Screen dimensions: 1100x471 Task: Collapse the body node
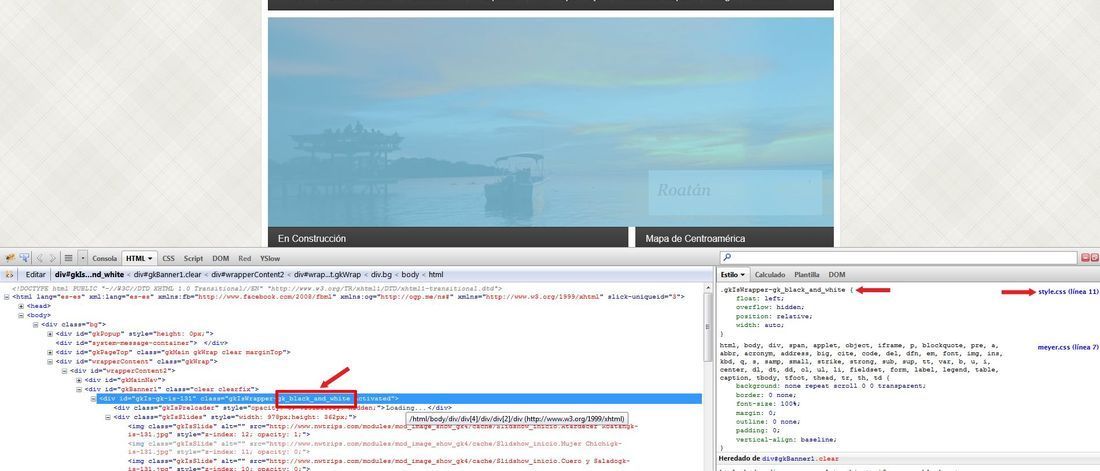tap(21, 315)
